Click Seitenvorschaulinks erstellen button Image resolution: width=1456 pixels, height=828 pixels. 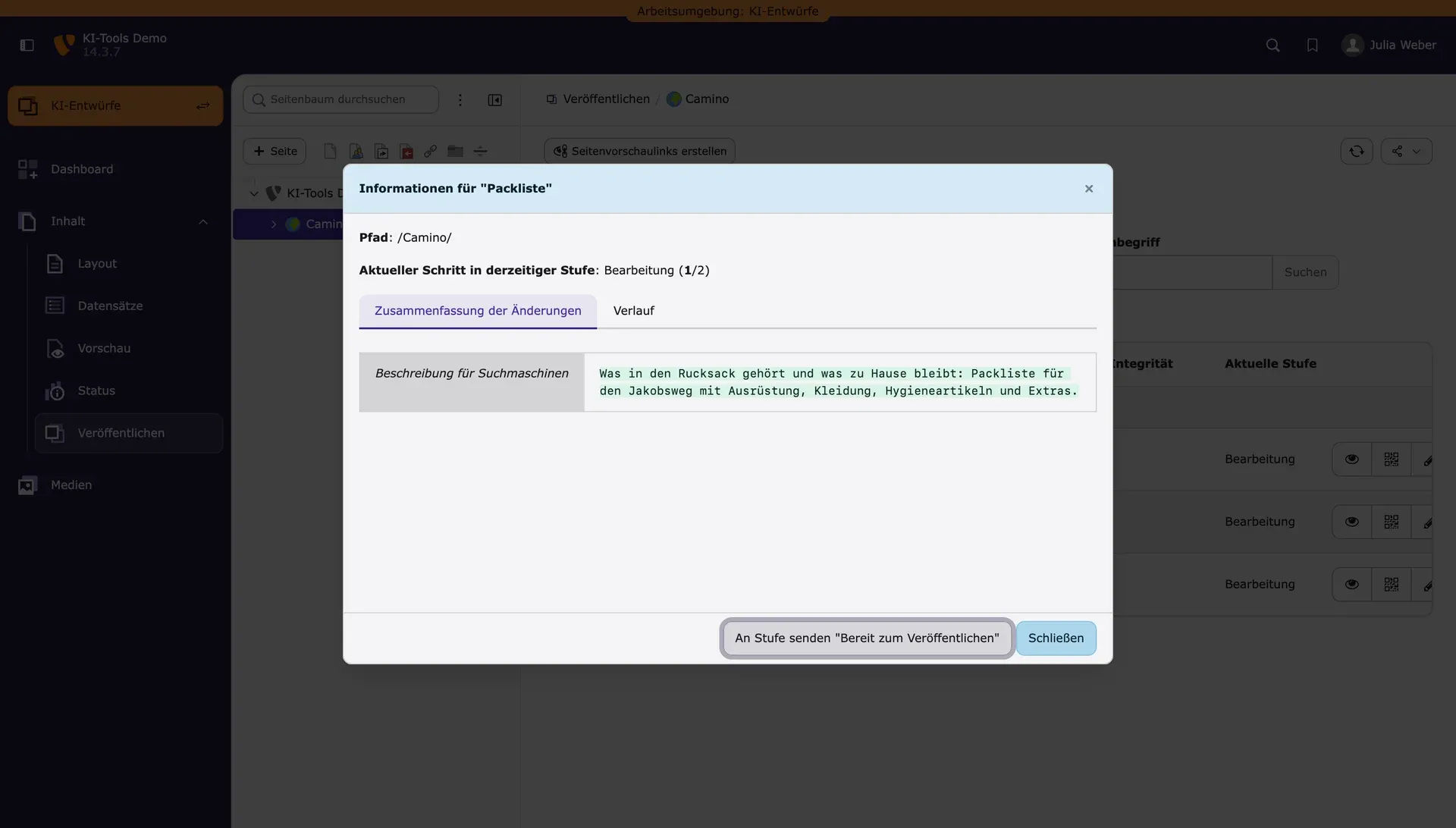pos(639,151)
